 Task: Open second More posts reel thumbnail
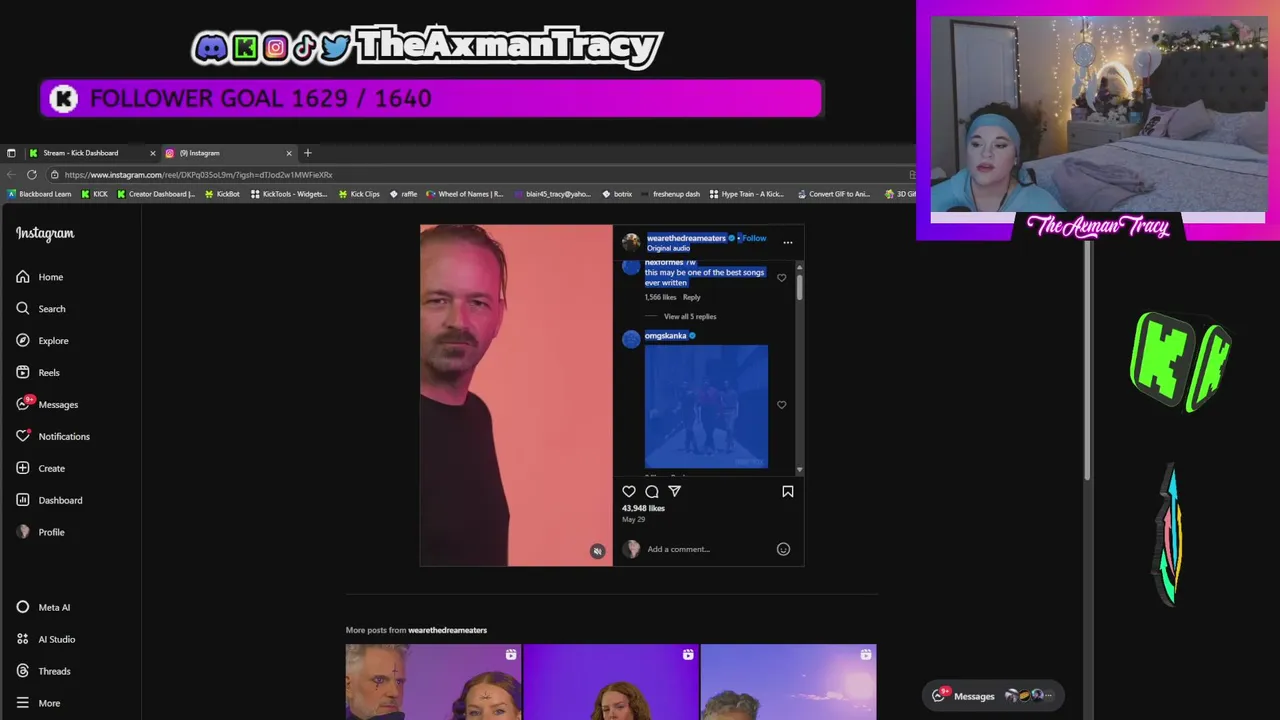(611, 682)
